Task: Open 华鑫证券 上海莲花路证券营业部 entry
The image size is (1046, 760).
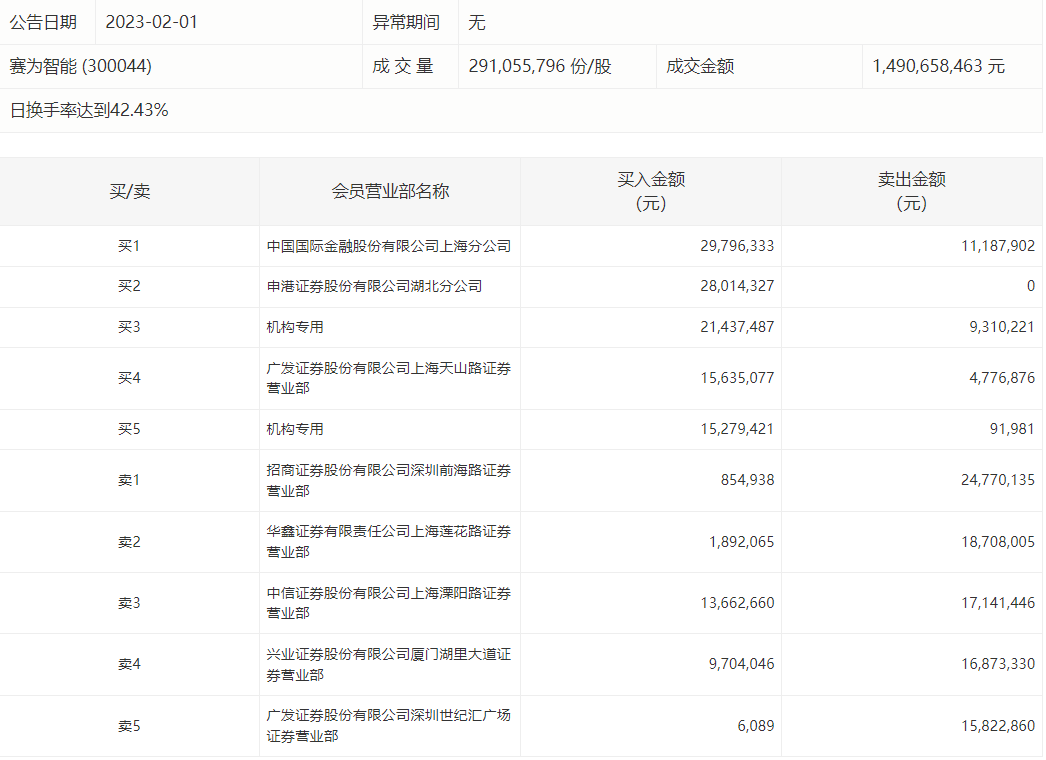Action: 389,542
